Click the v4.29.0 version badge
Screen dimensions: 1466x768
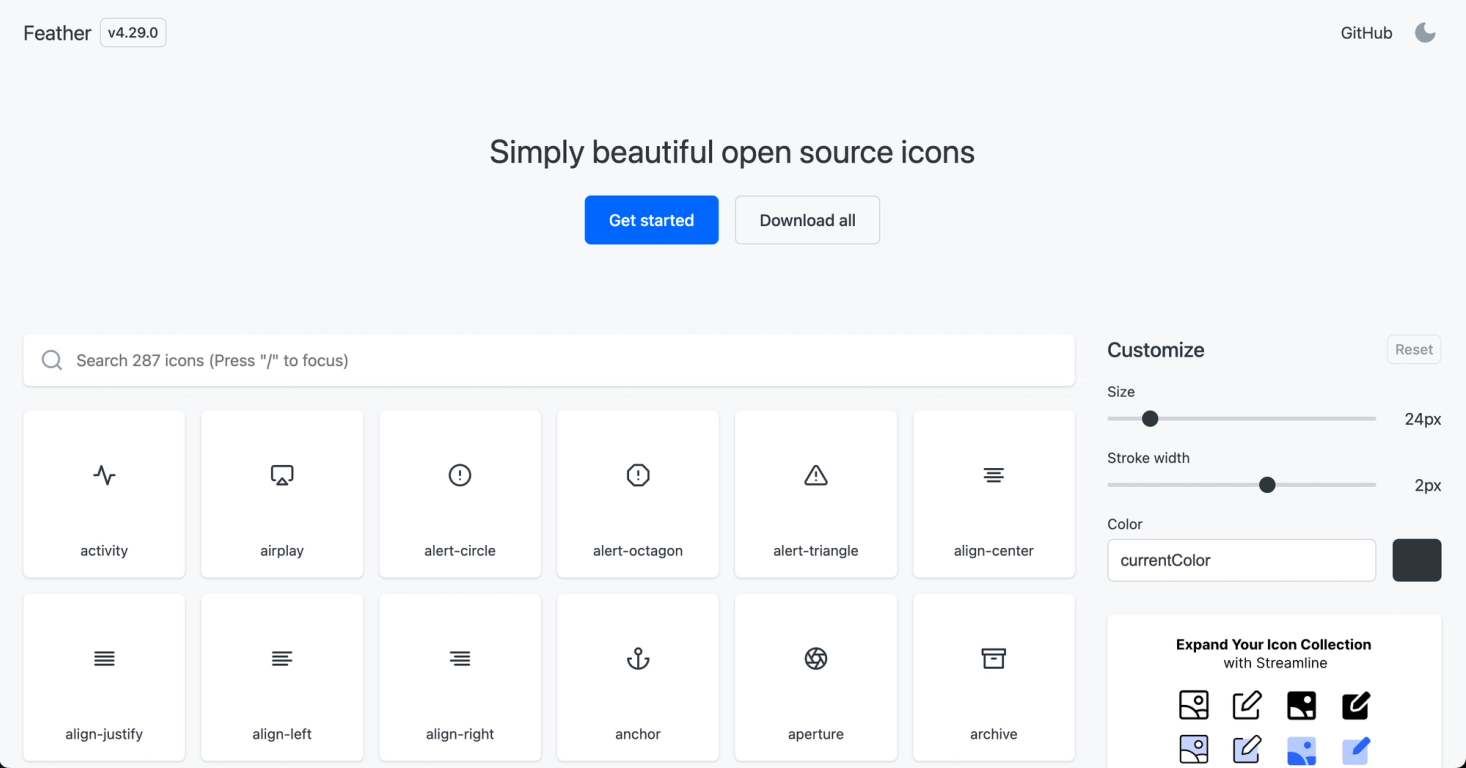point(133,33)
